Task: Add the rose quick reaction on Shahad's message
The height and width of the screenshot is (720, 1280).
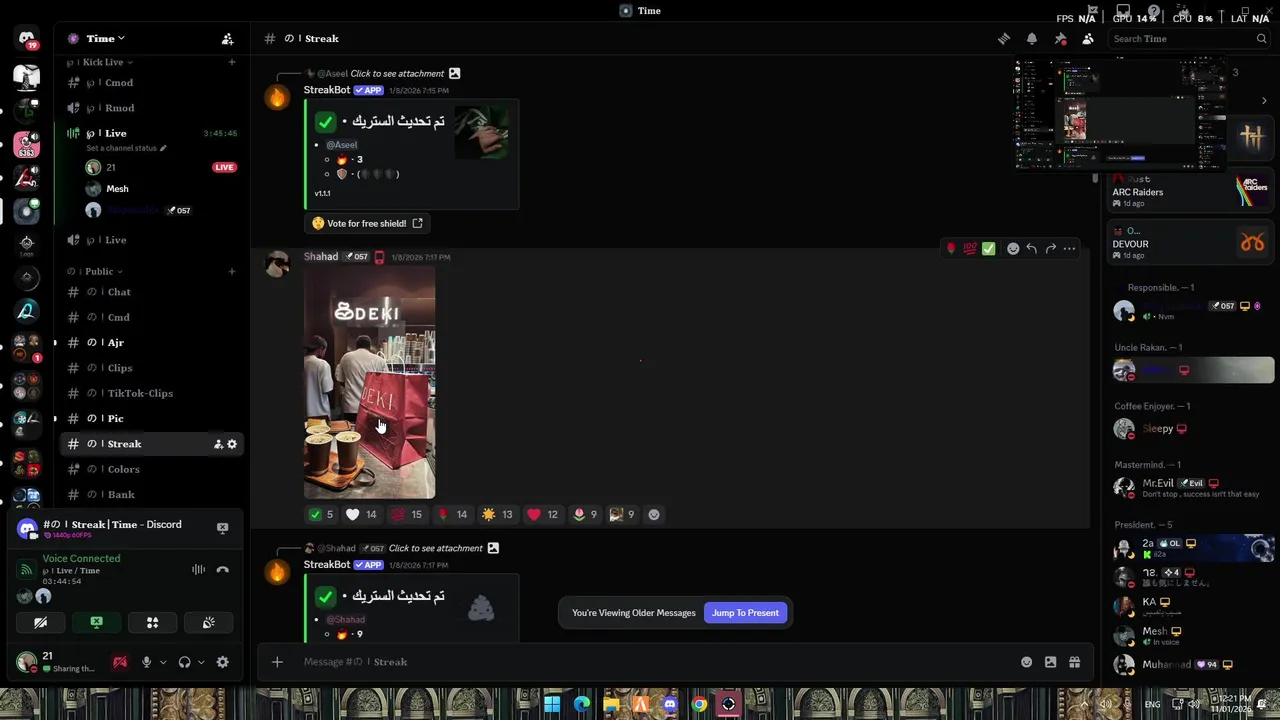Action: [950, 249]
